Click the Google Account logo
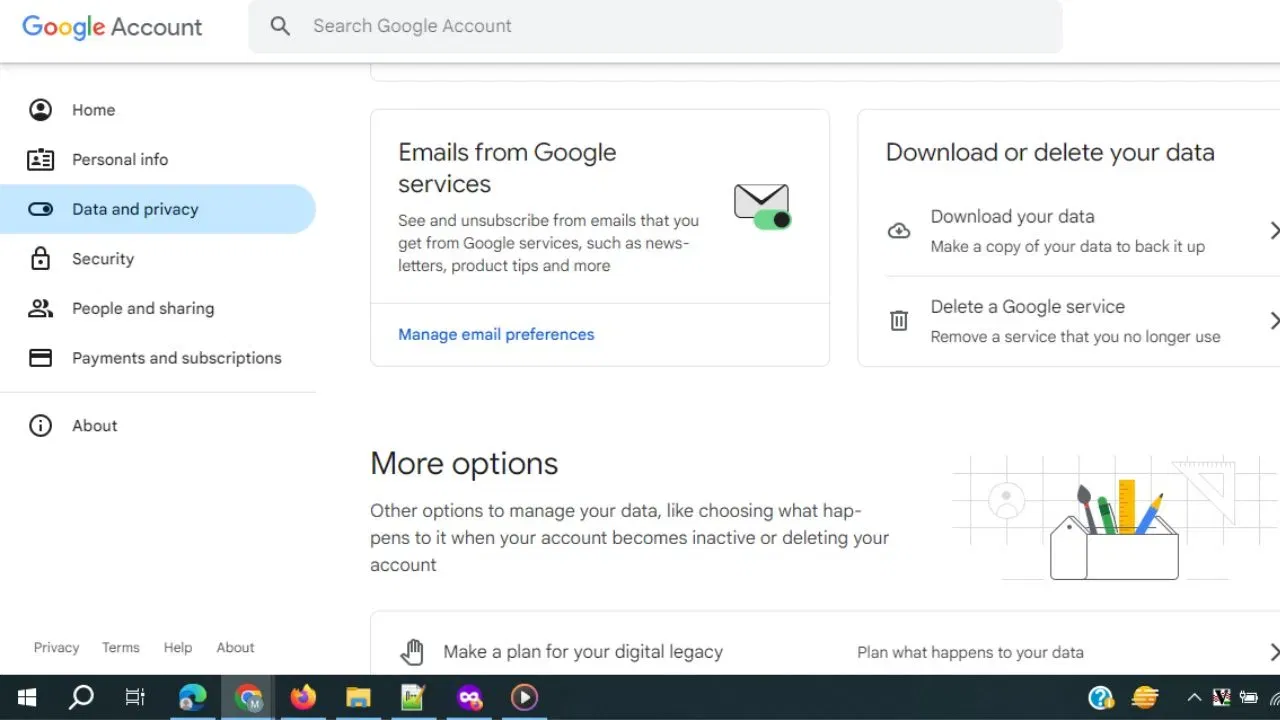This screenshot has width=1280, height=720. [112, 27]
